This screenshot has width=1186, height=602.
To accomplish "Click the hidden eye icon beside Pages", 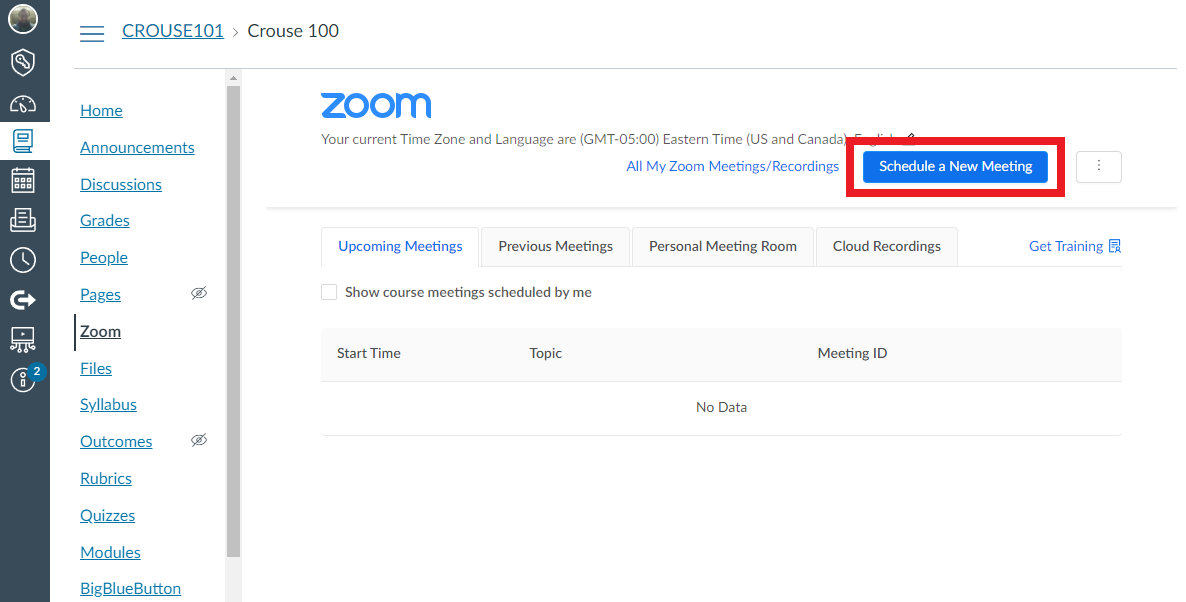I will (199, 293).
